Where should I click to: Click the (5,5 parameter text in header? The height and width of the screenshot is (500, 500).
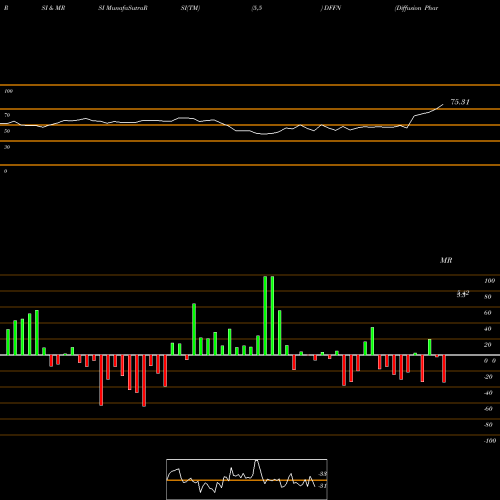click(257, 8)
